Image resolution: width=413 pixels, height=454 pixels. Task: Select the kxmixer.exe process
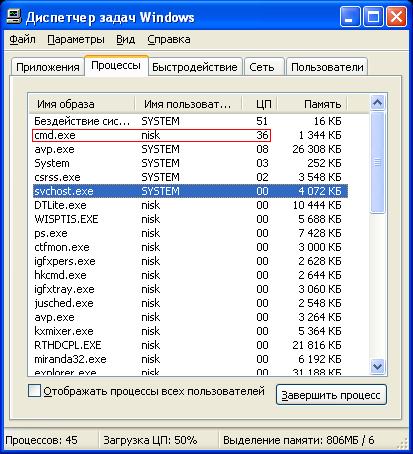pos(190,331)
